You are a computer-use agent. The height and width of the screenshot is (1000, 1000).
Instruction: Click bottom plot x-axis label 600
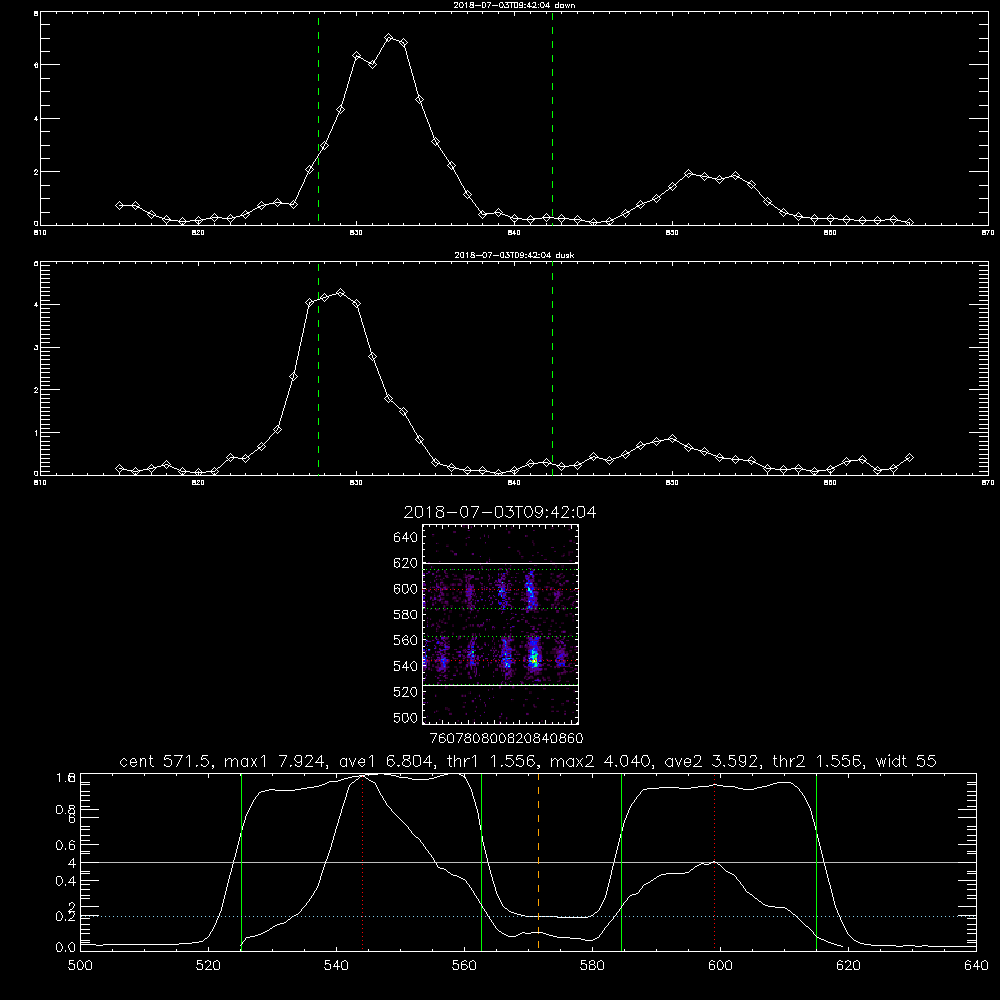[720, 966]
